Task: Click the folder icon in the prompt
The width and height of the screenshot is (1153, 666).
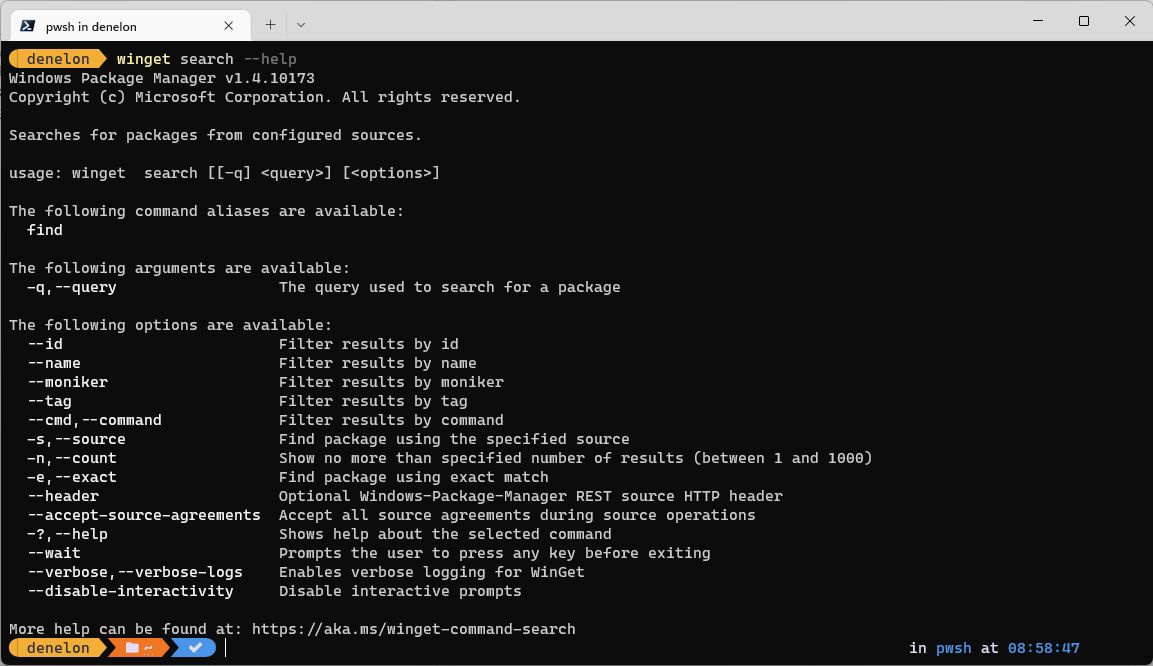Action: coord(132,648)
